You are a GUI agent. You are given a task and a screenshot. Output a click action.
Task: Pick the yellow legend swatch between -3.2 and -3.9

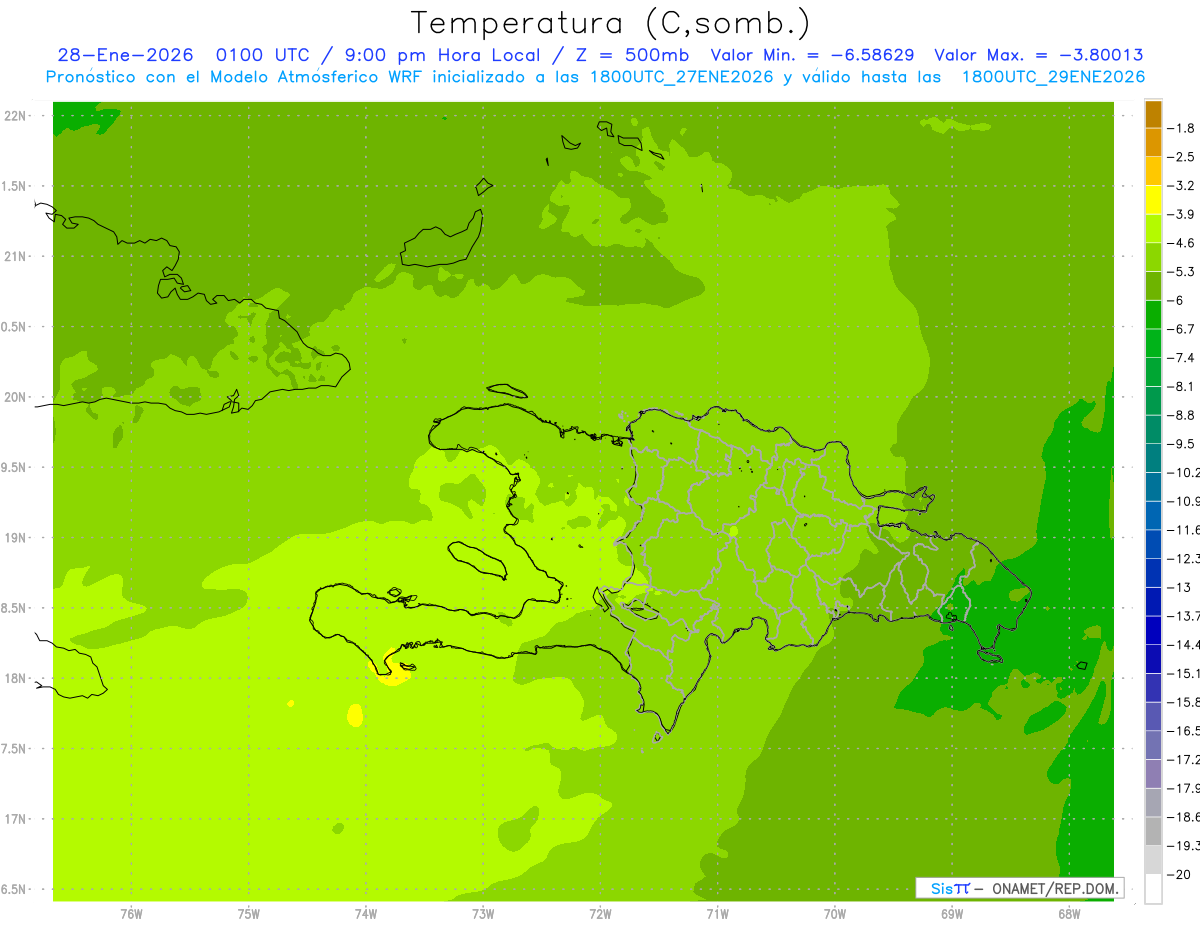[x=1153, y=200]
